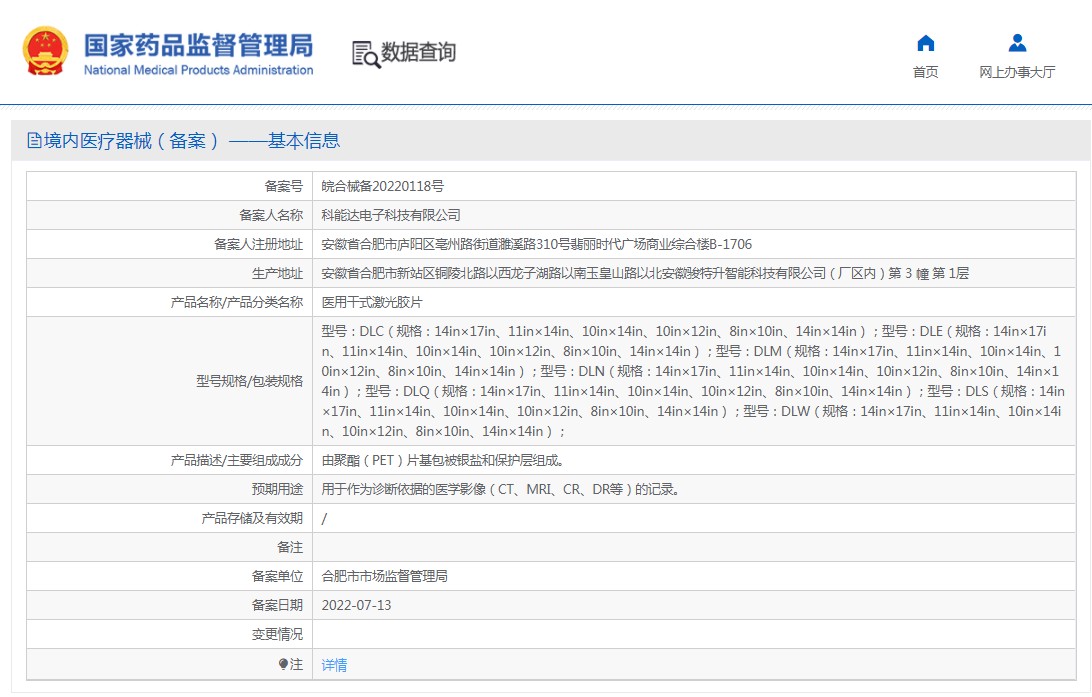This screenshot has height=697, width=1092.
Task: Click the 预期用途 description text
Action: [500, 490]
